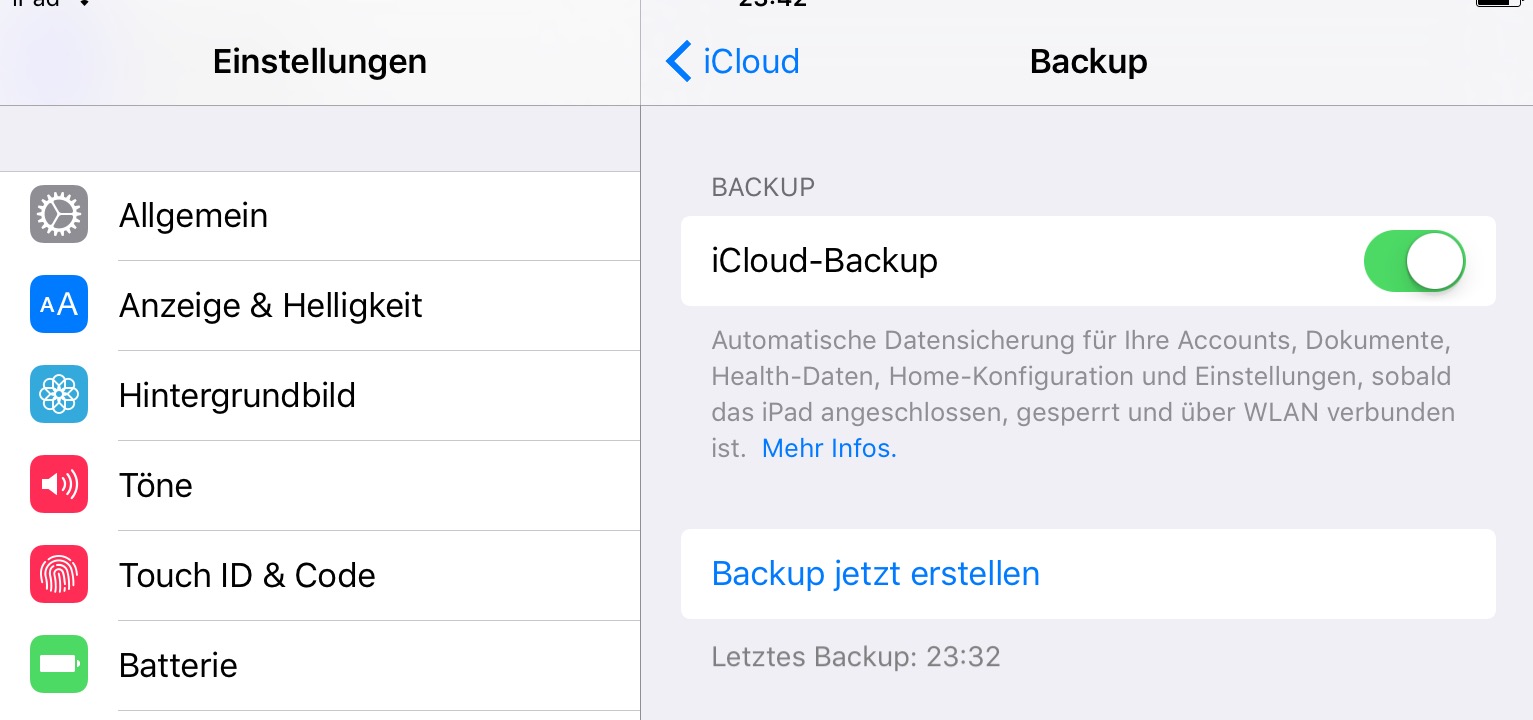
Task: Tap the fingerprint Touch ID icon
Action: pos(59,575)
